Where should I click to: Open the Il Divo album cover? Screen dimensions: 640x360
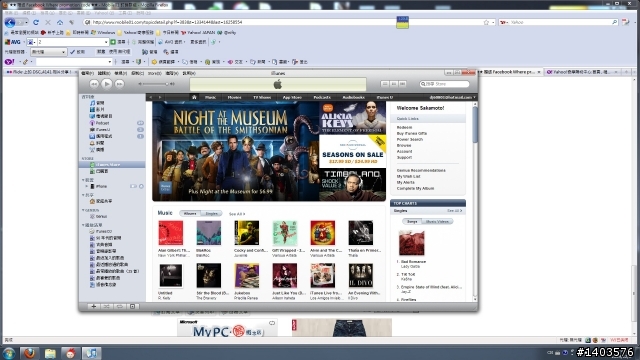pyautogui.click(x=360, y=276)
